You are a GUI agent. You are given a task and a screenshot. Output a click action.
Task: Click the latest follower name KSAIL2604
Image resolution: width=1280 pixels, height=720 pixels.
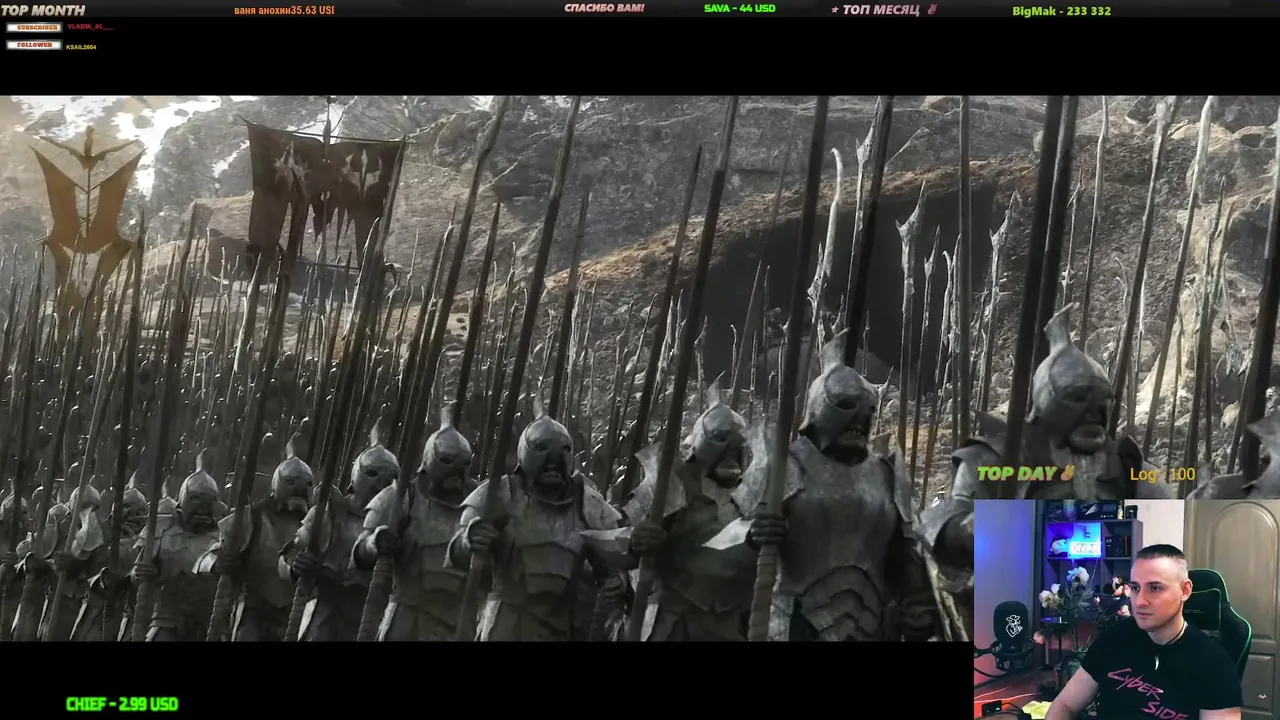tap(81, 46)
